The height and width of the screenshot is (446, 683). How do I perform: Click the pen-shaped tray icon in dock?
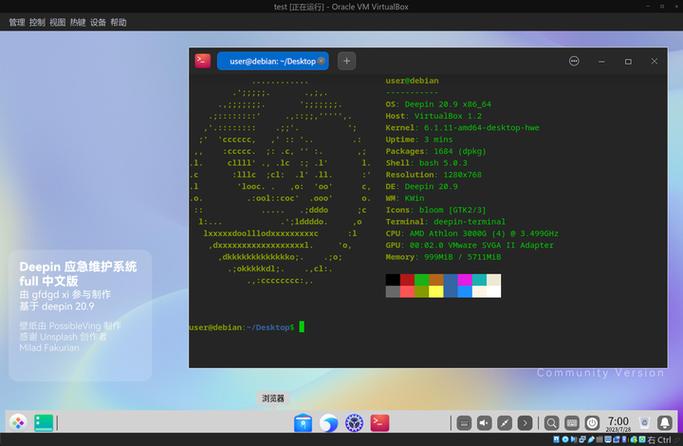[x=504, y=423]
